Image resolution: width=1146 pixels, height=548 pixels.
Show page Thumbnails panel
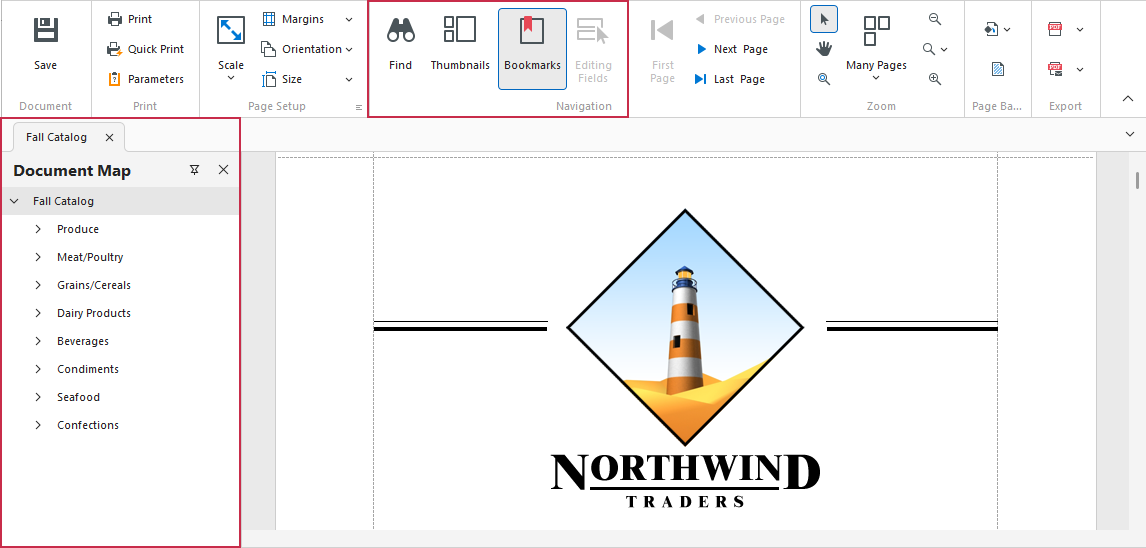[460, 45]
